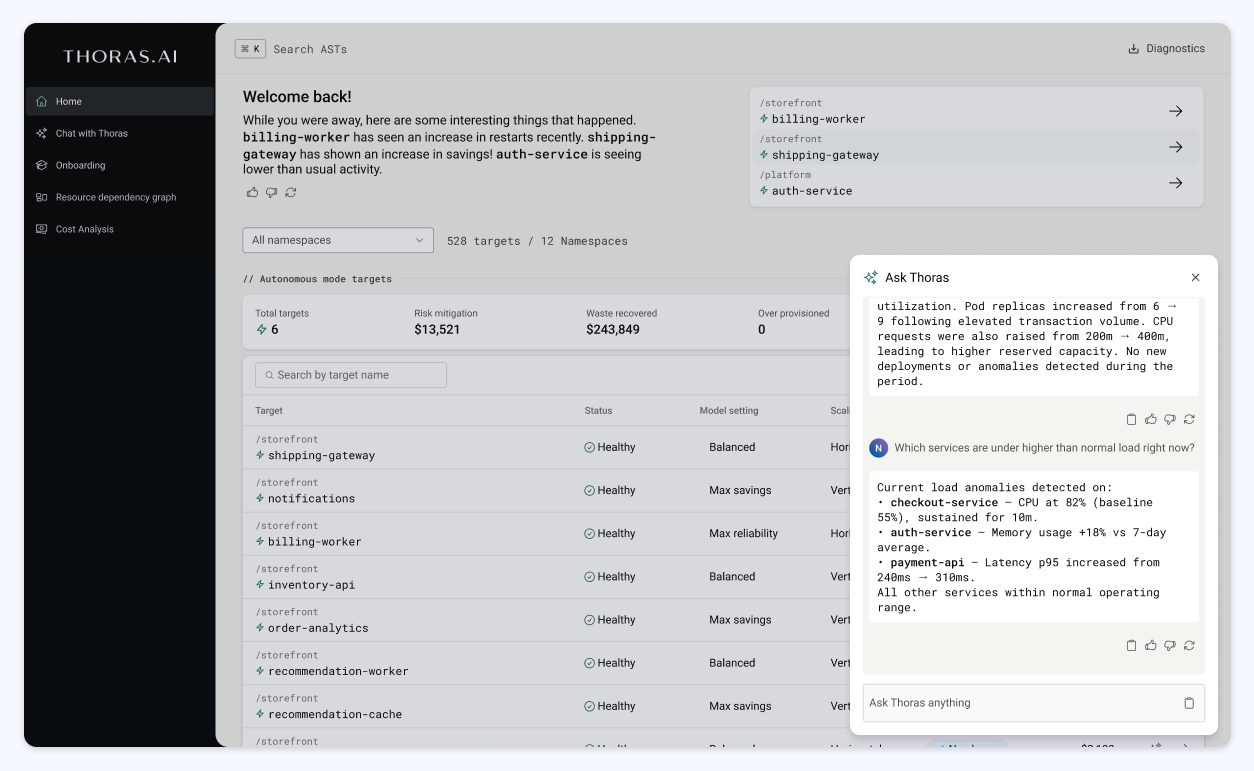The width and height of the screenshot is (1254, 771).
Task: Close the Ask Thoras panel
Action: (x=1195, y=278)
